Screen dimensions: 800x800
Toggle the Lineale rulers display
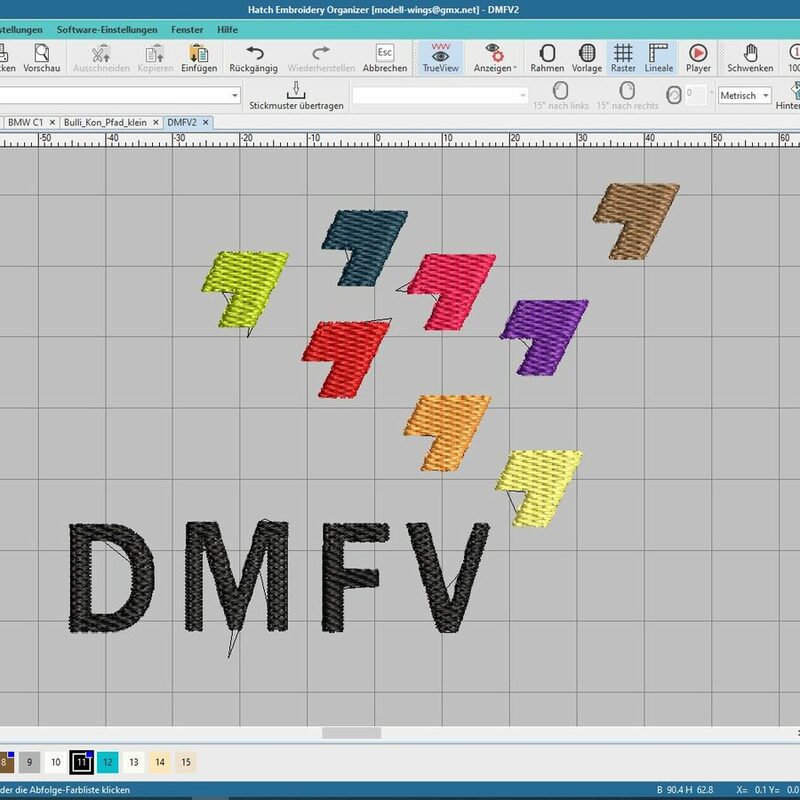pos(658,56)
